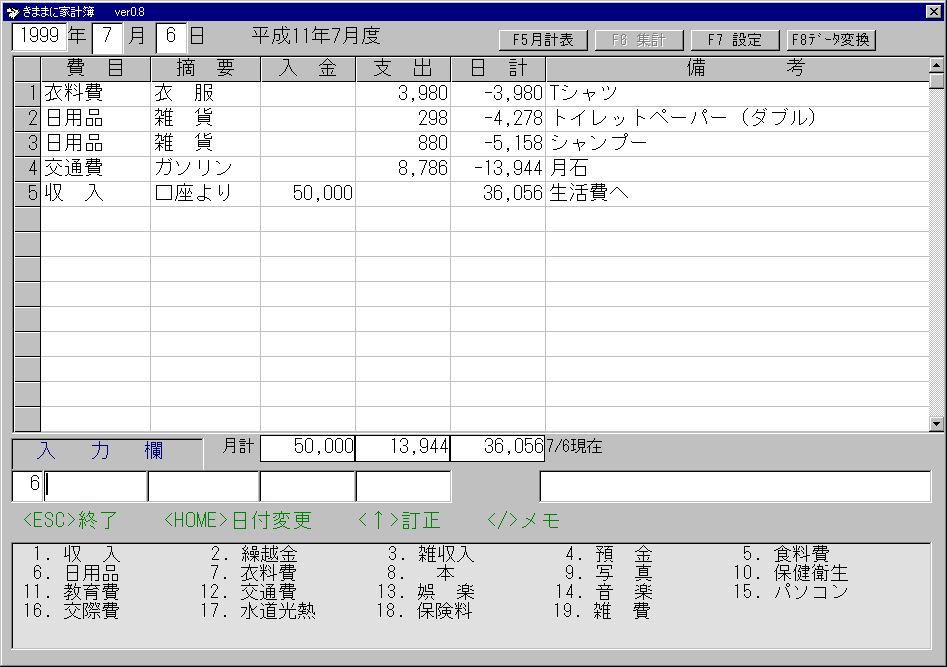Click the 支出 entry field in 入力欄 row
The width and height of the screenshot is (947, 667).
point(403,486)
